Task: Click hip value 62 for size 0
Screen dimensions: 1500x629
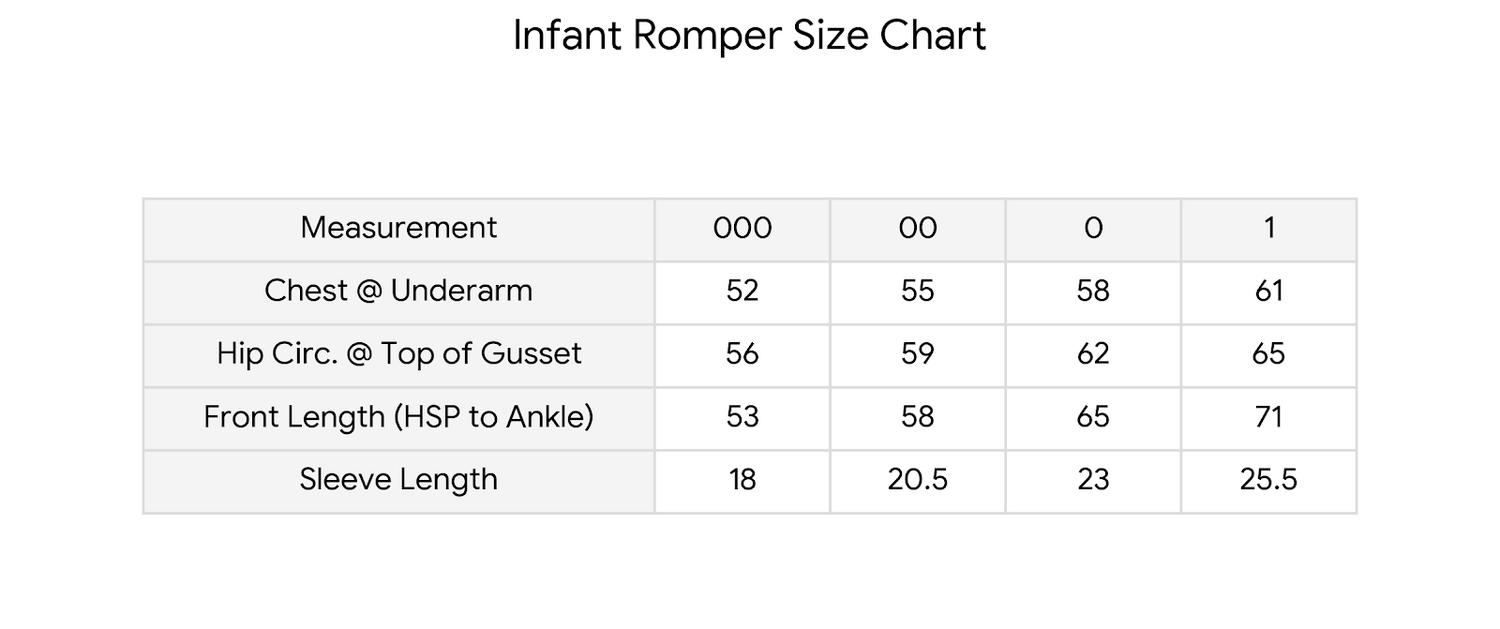Action: pos(1093,354)
